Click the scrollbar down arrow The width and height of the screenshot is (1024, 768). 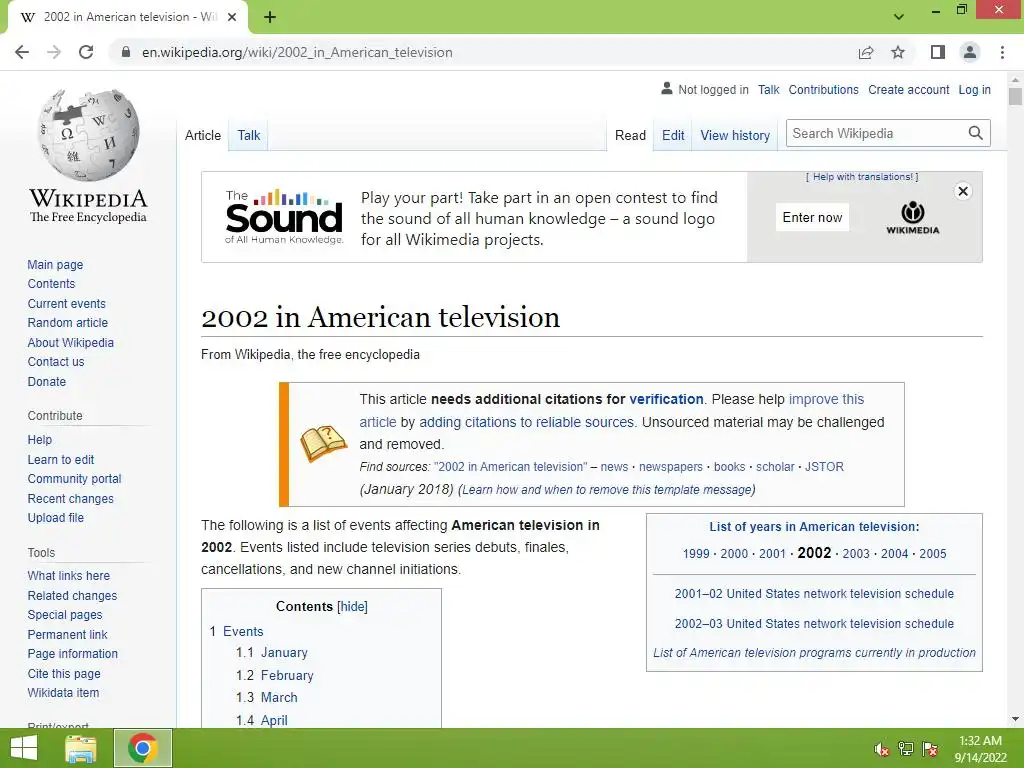(1015, 719)
